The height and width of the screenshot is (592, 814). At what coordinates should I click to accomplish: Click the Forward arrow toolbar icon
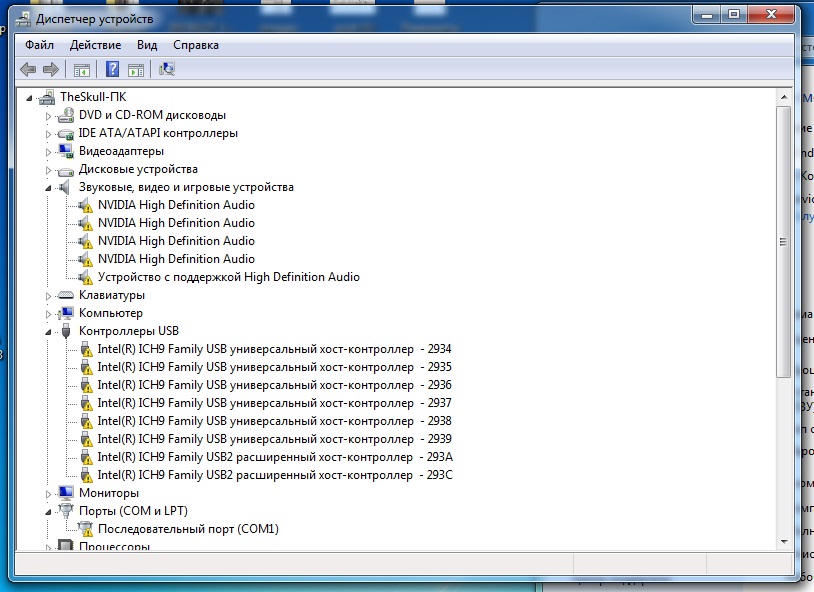(x=51, y=69)
